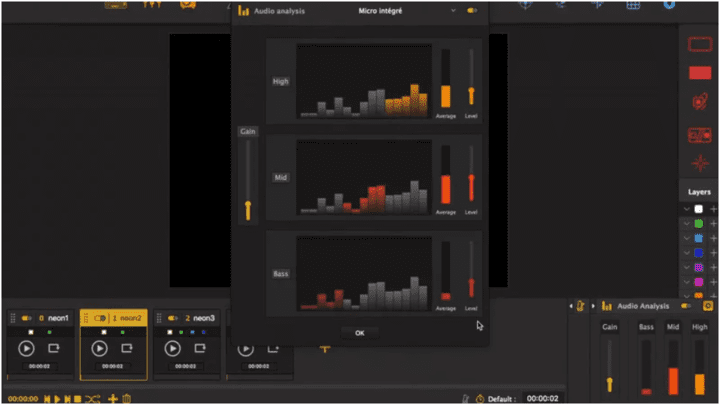
Task: Toggle the Audio analysis dialog power switch
Action: [472, 11]
